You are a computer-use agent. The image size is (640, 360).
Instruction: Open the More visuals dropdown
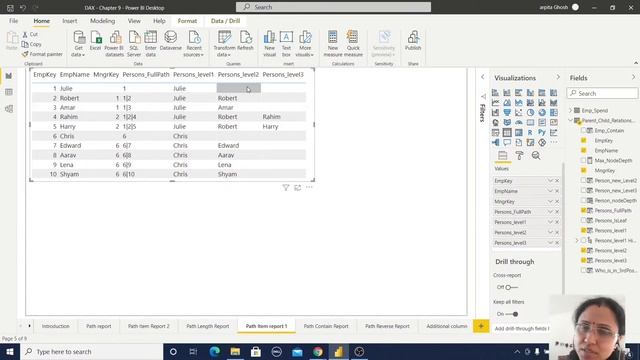[x=305, y=44]
